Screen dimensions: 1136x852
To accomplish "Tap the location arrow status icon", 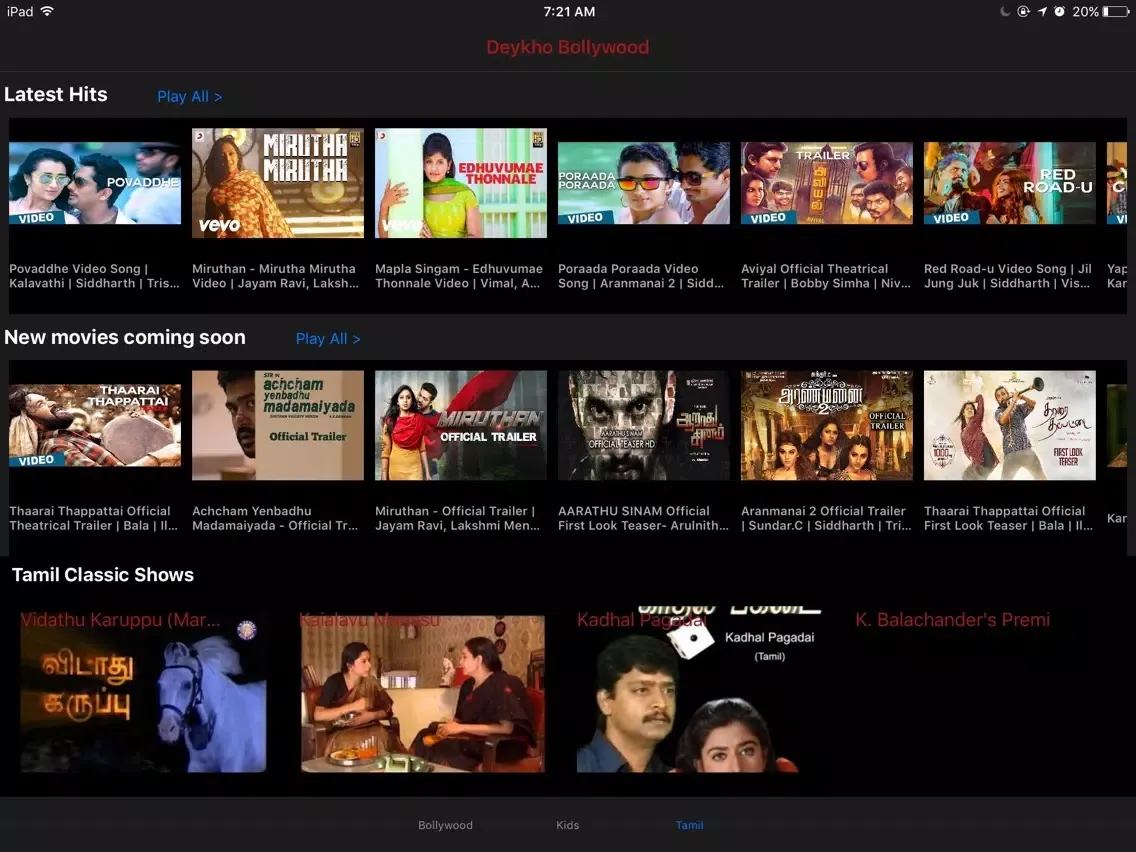I will (1042, 11).
